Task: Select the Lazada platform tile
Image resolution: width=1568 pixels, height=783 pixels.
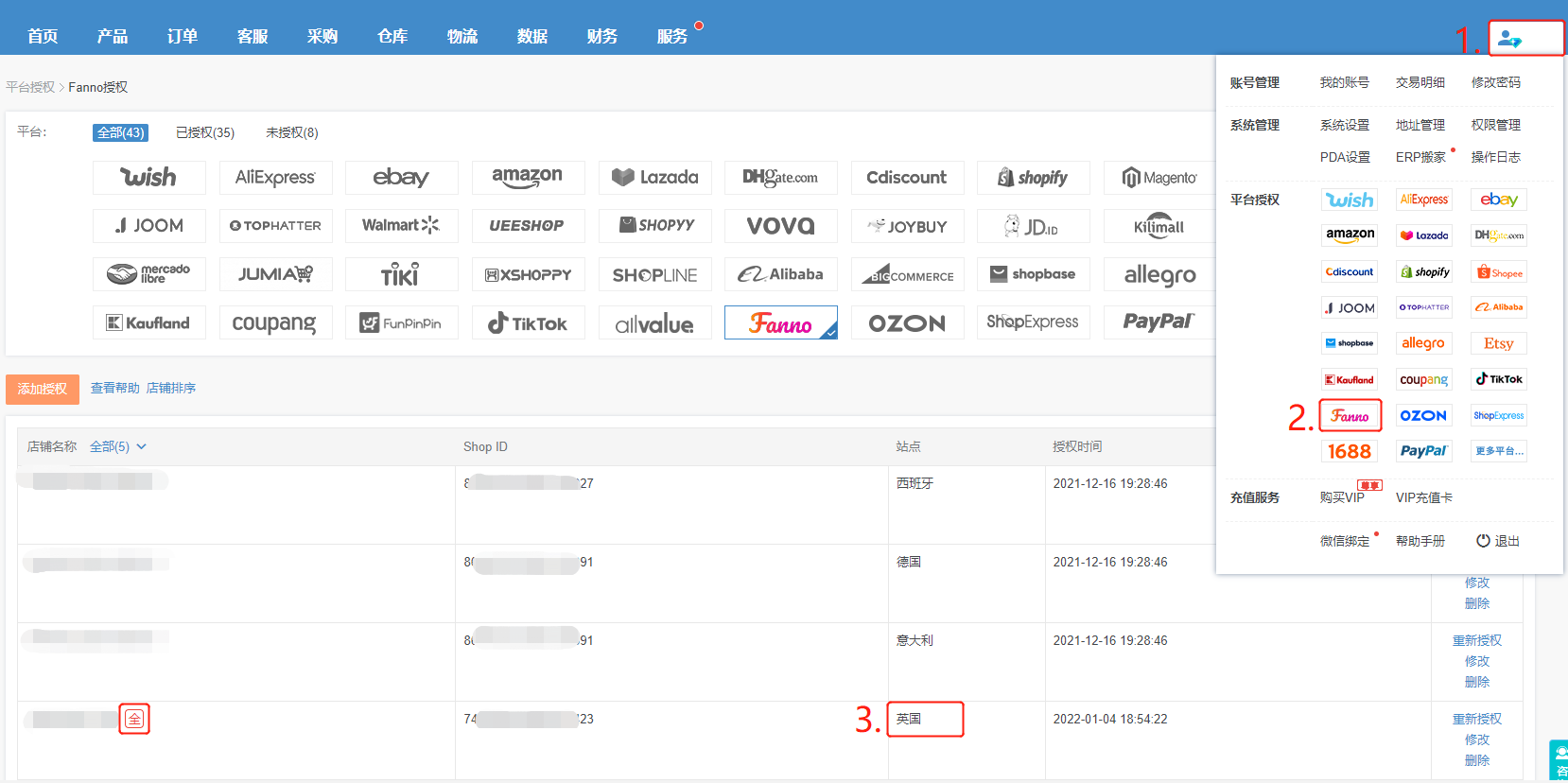Action: click(x=654, y=178)
